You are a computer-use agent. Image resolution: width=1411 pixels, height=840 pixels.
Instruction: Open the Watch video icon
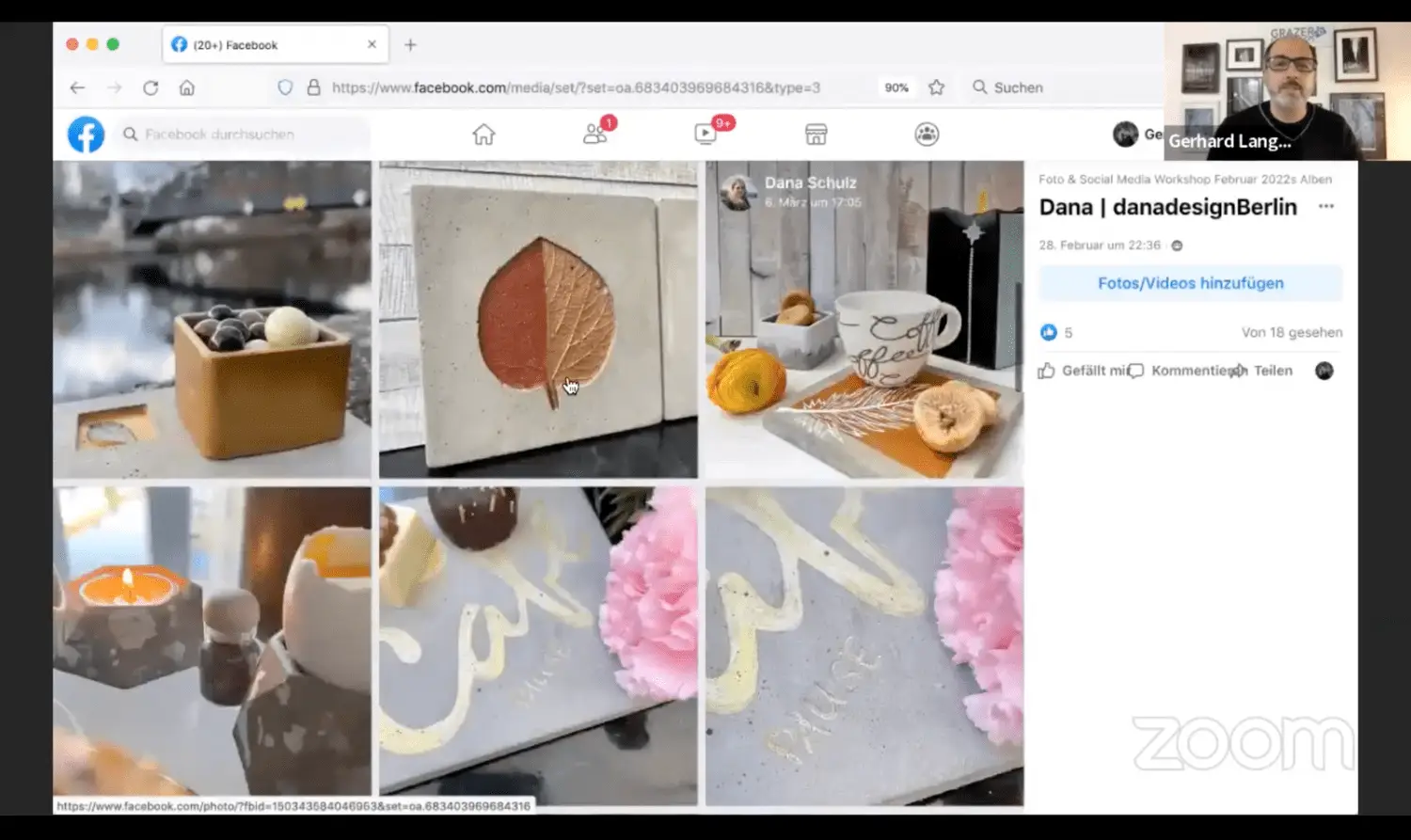coord(705,135)
